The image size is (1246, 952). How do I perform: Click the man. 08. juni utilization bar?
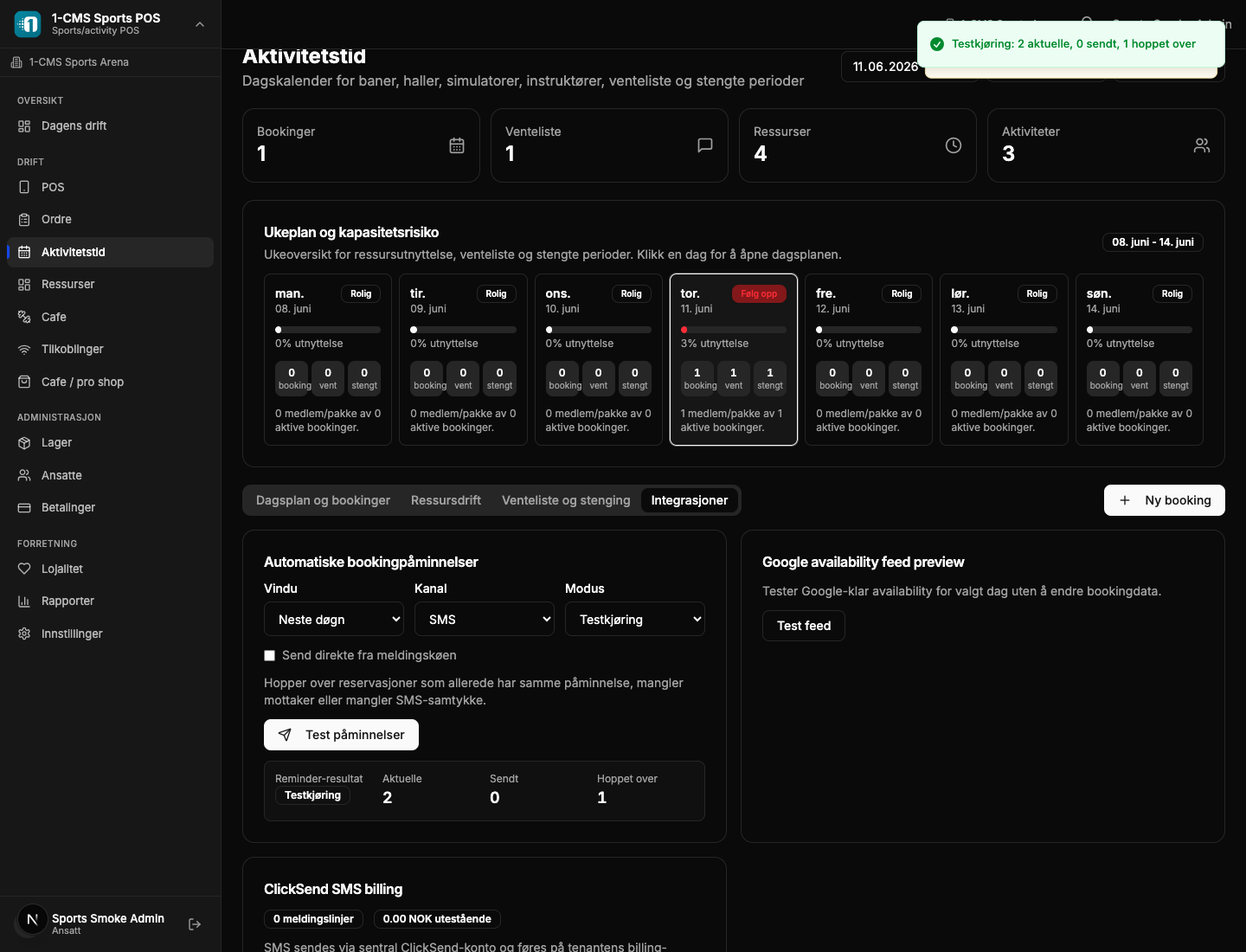[328, 330]
